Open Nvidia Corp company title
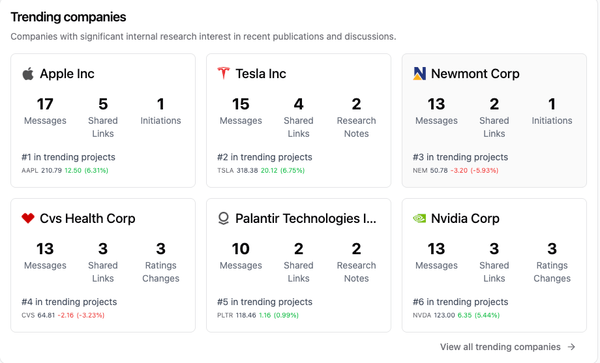 pyautogui.click(x=465, y=218)
